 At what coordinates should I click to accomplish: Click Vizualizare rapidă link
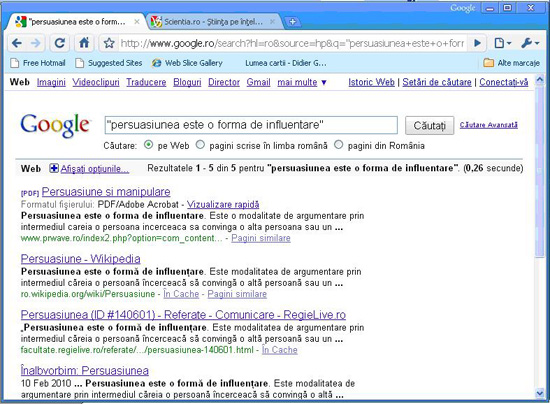pos(223,204)
